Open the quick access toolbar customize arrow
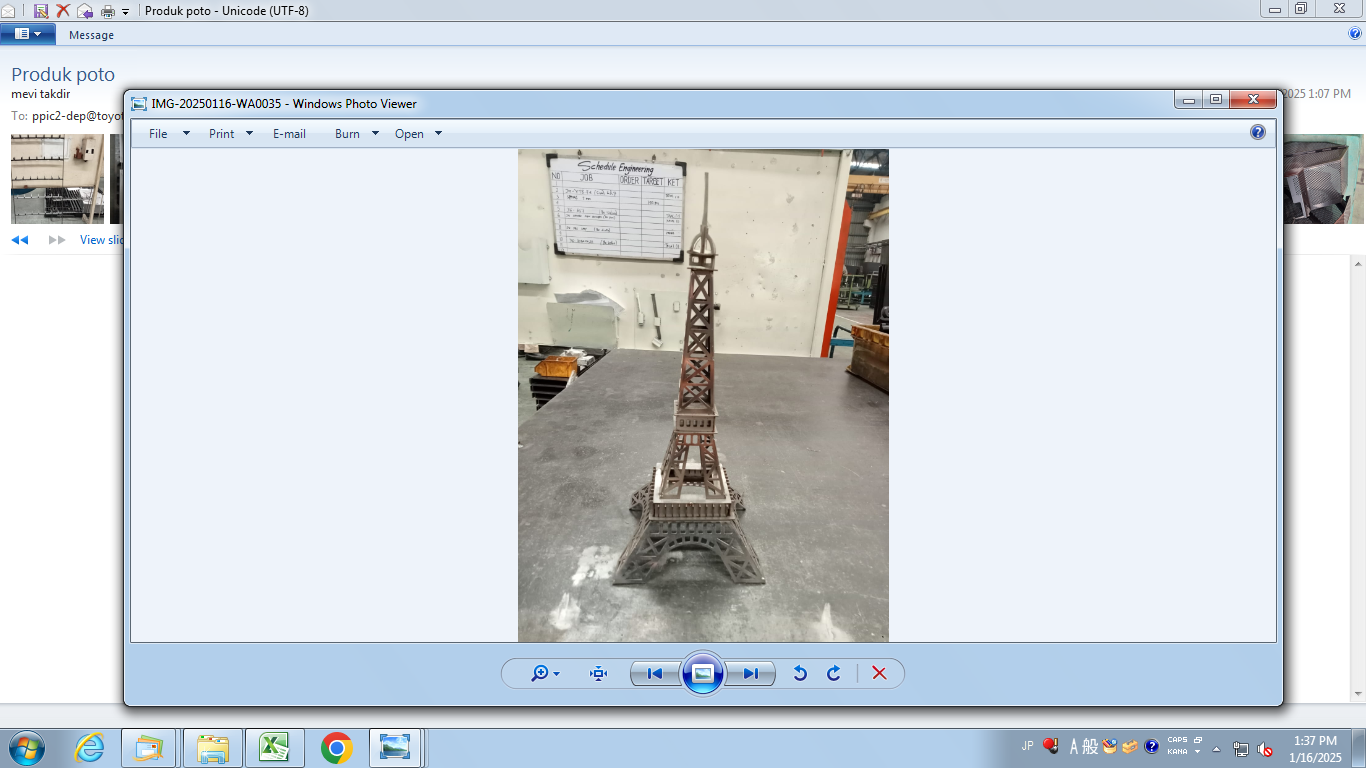 click(x=125, y=11)
